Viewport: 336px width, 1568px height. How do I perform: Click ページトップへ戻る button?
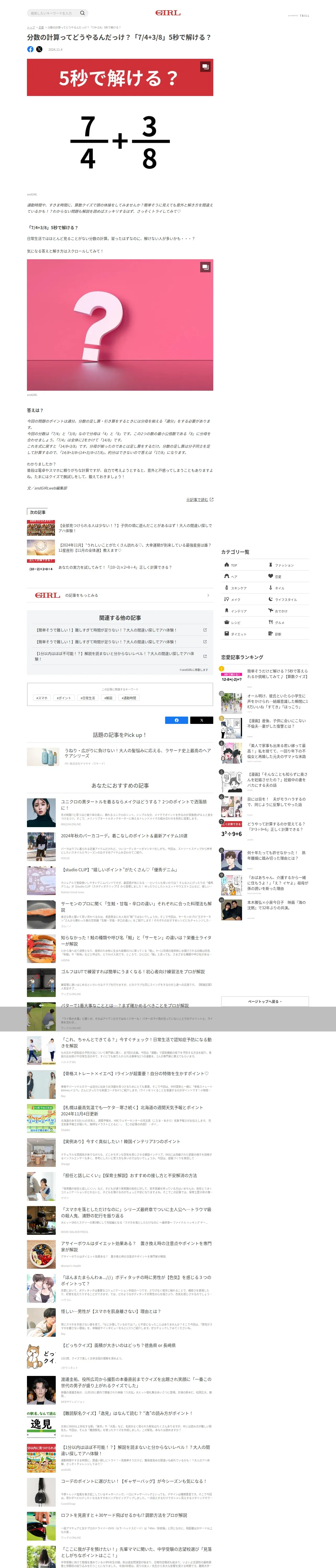(x=265, y=1001)
